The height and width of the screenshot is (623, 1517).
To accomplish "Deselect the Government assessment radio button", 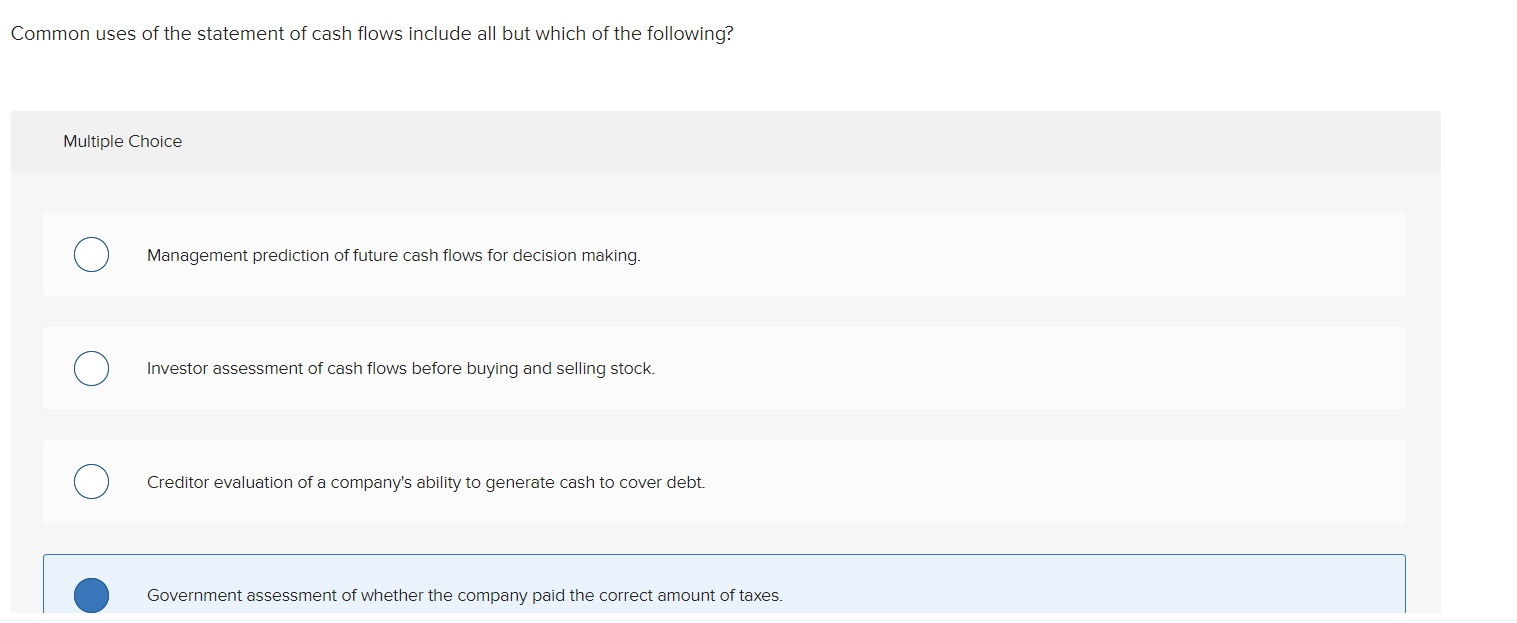I will point(91,595).
